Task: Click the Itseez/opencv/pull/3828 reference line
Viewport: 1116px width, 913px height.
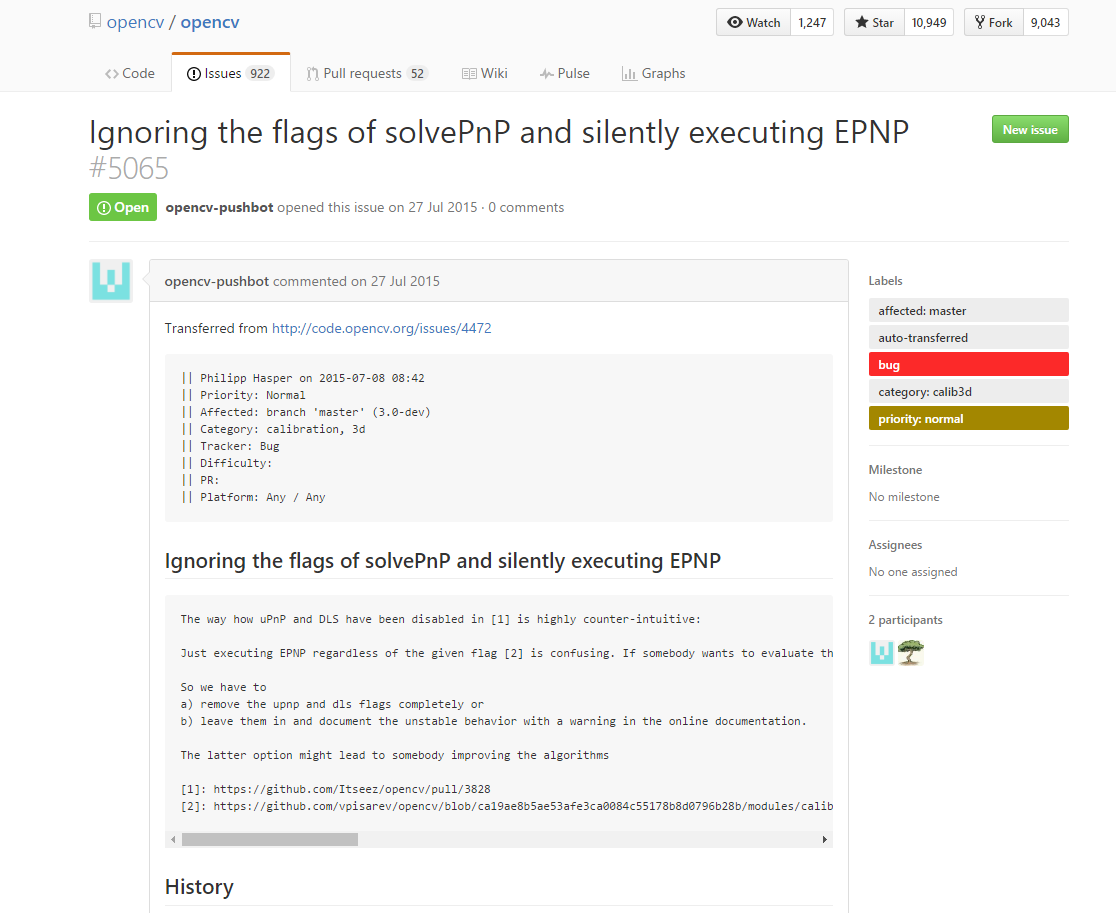Action: pyautogui.click(x=336, y=789)
